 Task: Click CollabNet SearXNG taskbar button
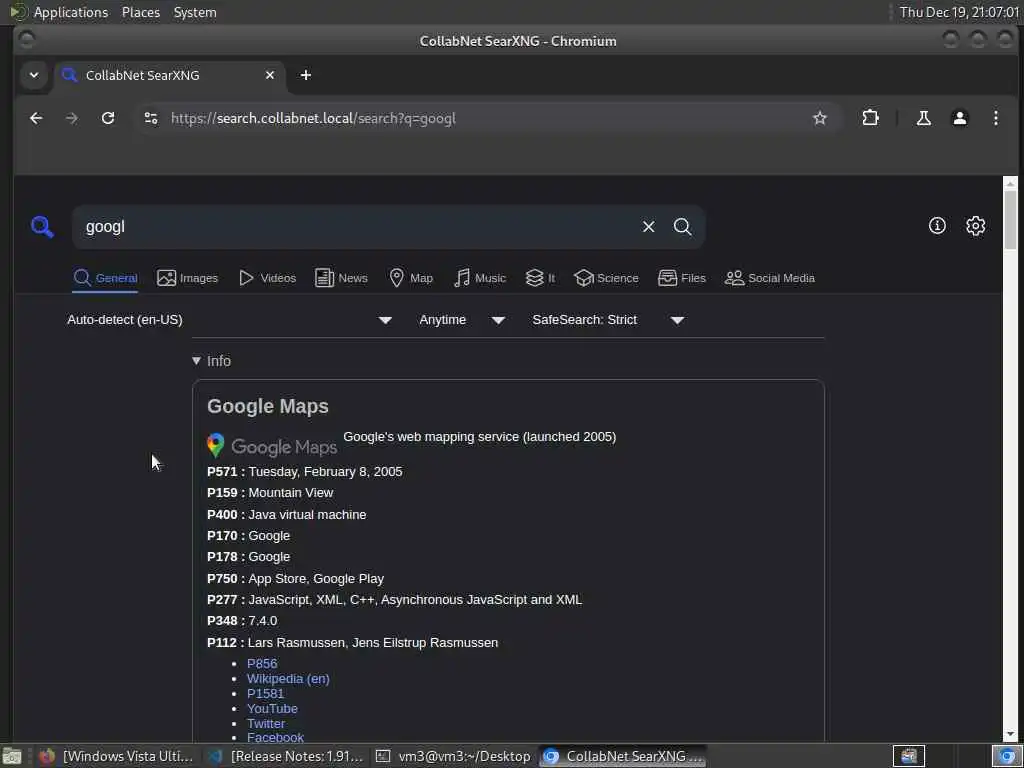[622, 756]
